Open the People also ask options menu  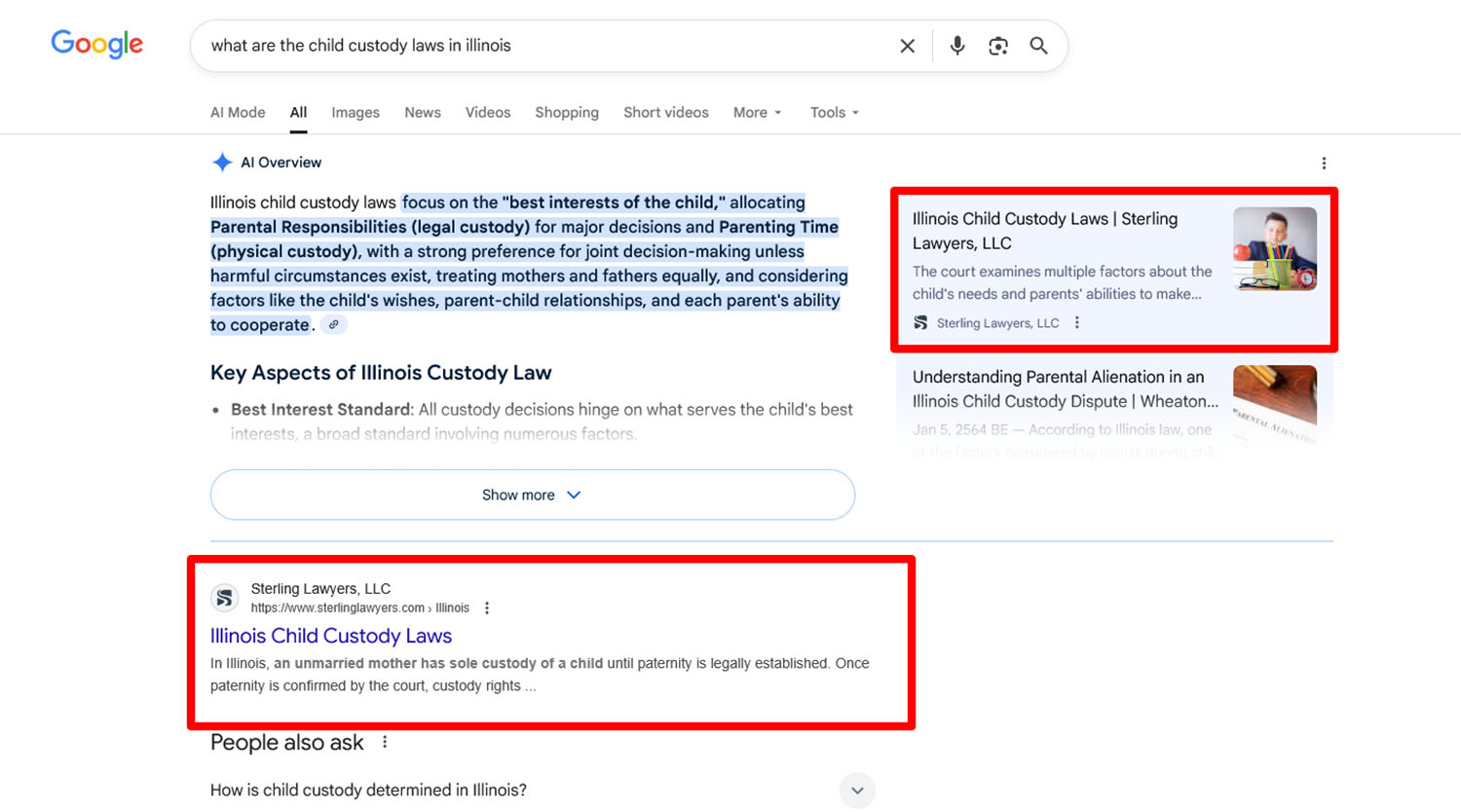(384, 742)
